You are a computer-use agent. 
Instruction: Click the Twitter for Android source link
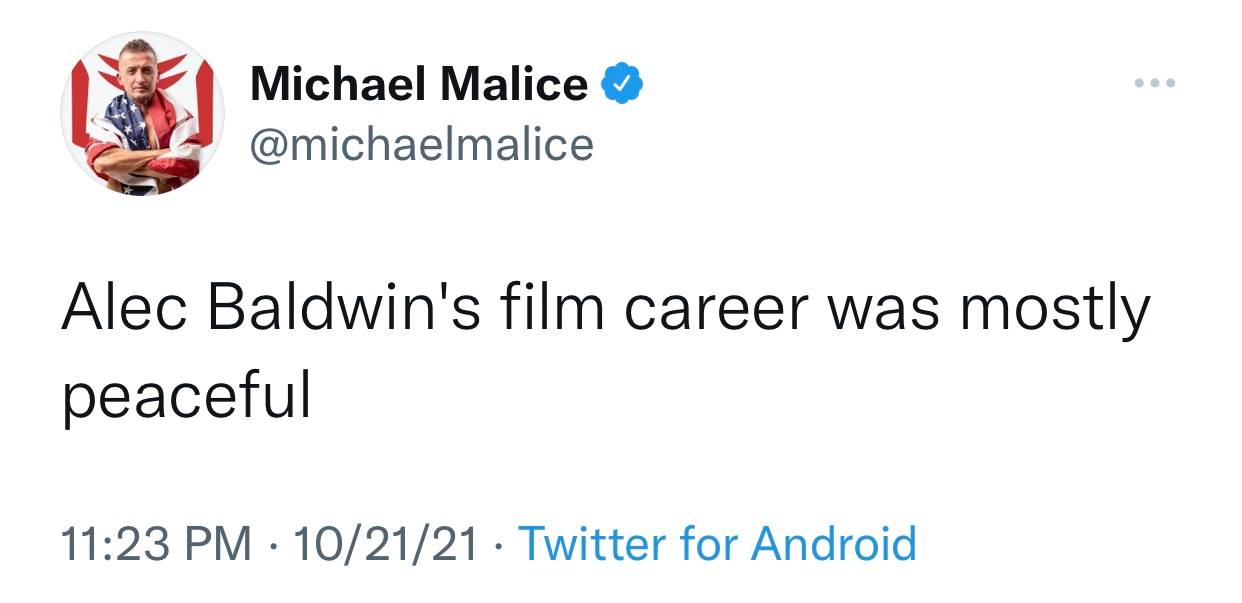click(x=717, y=544)
